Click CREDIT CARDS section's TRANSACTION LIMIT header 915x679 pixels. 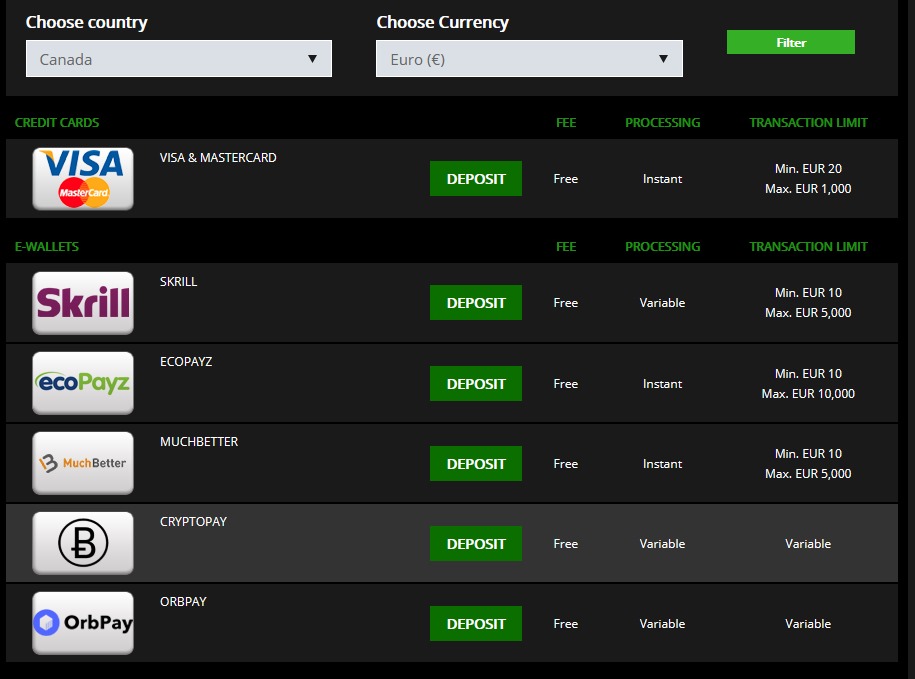coord(808,122)
